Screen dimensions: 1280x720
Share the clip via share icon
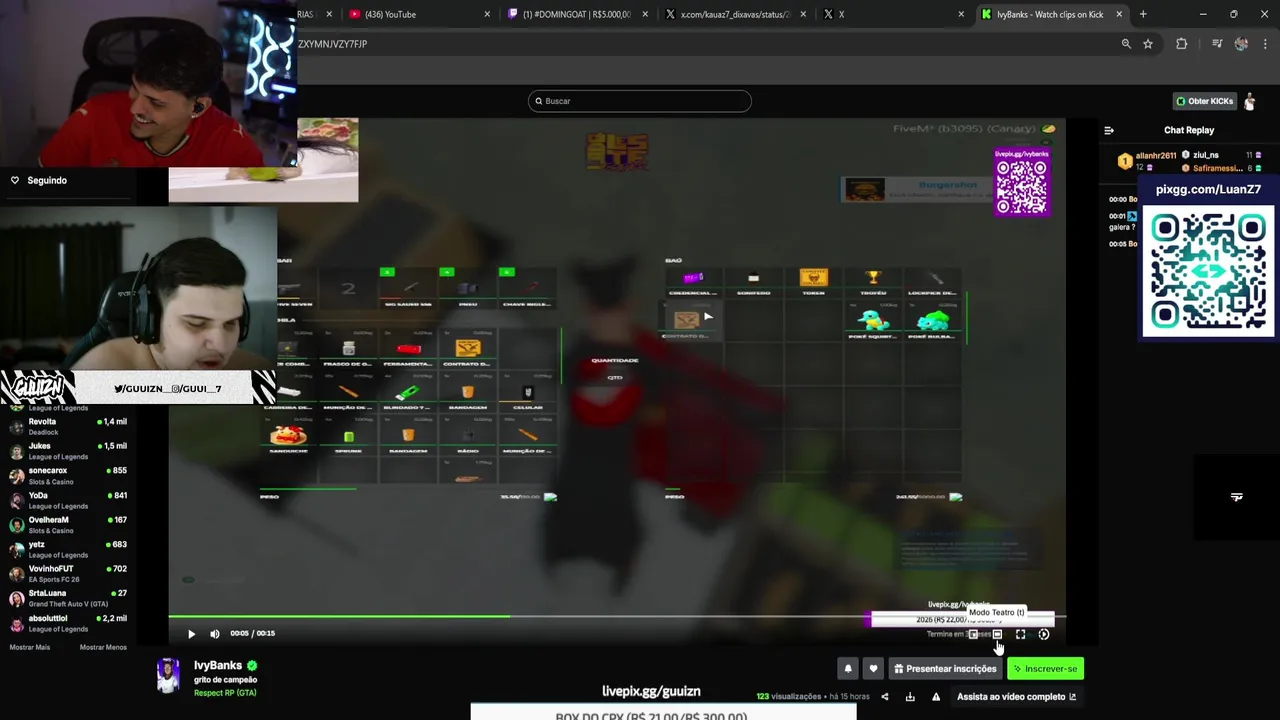(884, 697)
